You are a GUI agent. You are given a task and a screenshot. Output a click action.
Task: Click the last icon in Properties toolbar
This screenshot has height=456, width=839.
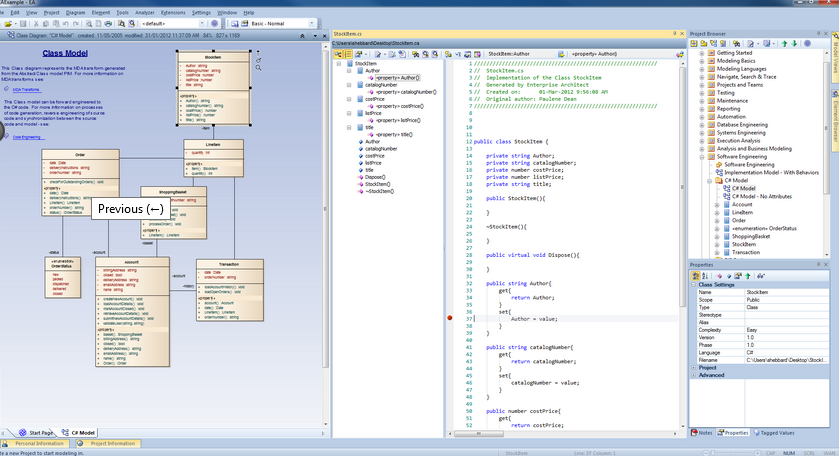point(760,276)
